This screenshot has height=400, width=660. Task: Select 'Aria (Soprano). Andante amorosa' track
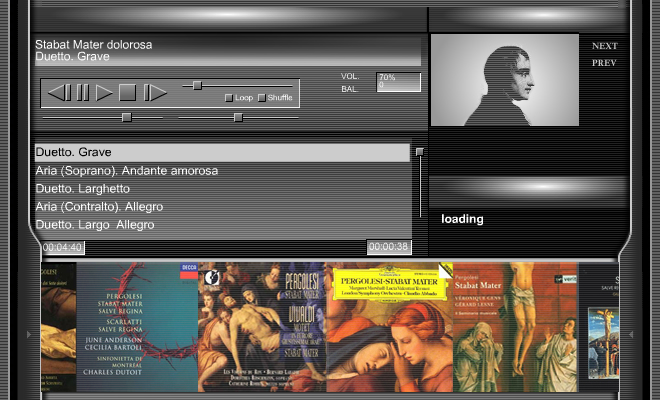coord(222,171)
